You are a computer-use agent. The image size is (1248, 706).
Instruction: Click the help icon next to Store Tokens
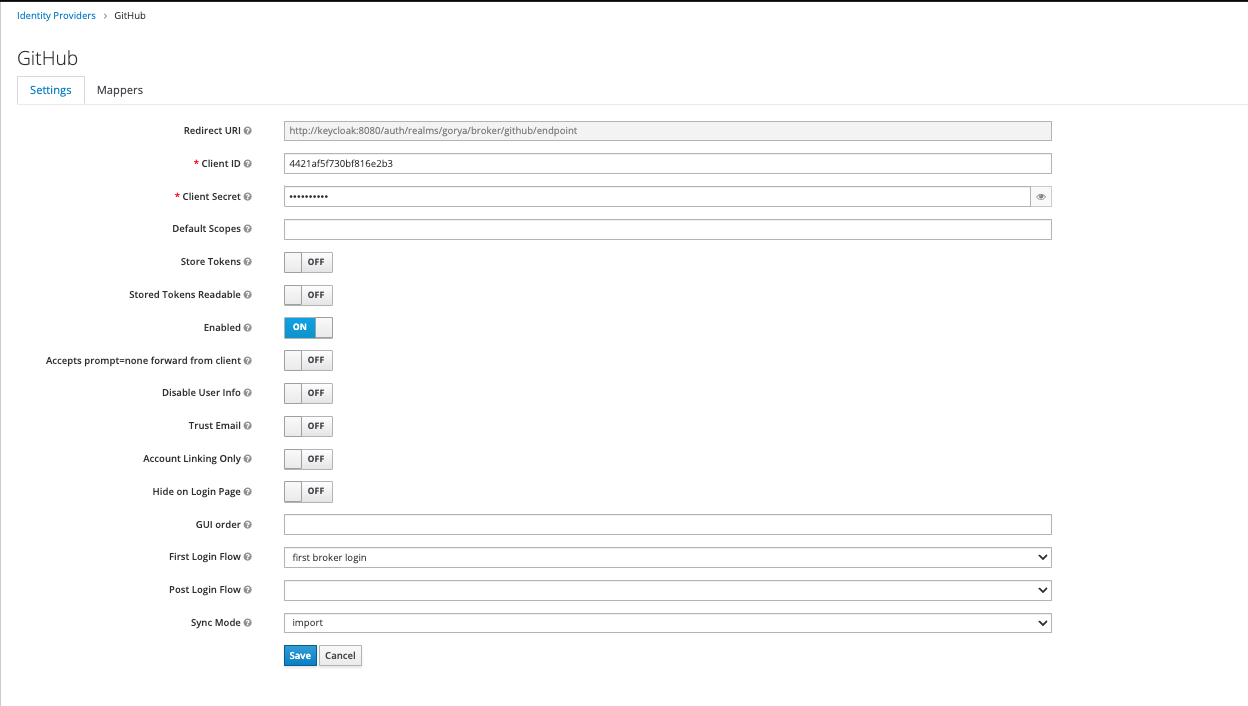coord(248,262)
